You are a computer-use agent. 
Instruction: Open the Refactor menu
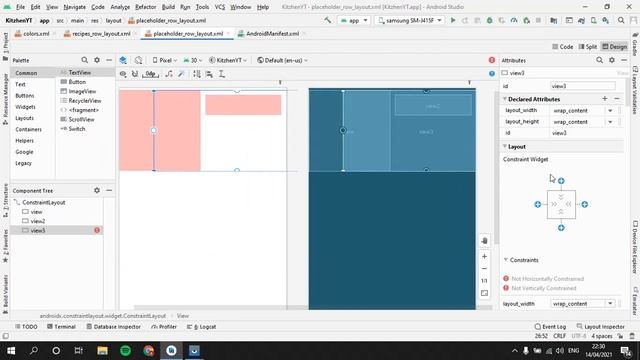[x=145, y=7]
